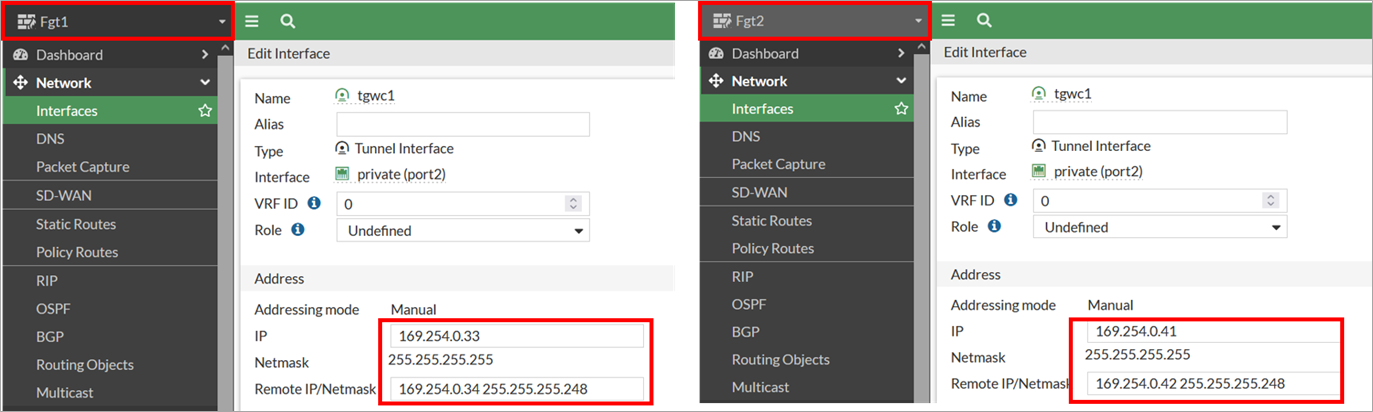
Task: Open the Fgt1 VDOM selector dropdown
Action: pos(120,21)
